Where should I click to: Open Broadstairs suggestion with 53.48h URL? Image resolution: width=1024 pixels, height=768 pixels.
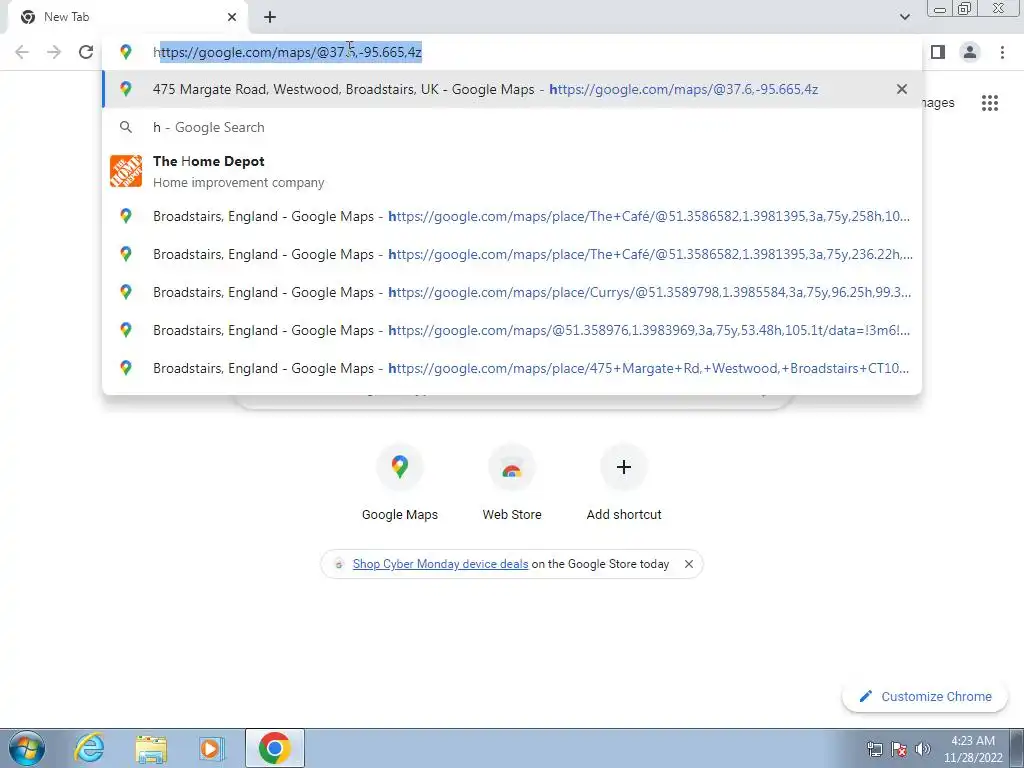coord(512,330)
